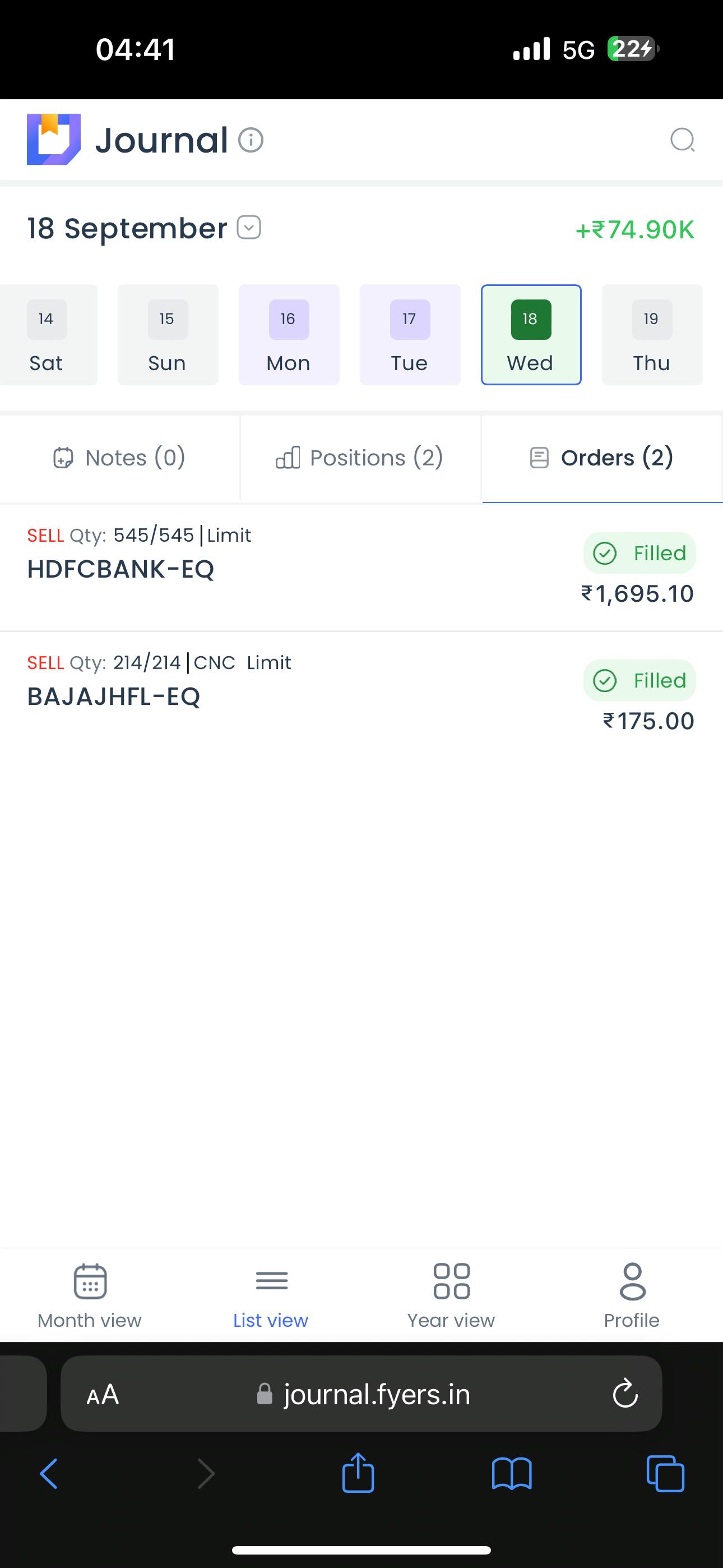Switch to the Notes (0) tab

(x=120, y=458)
